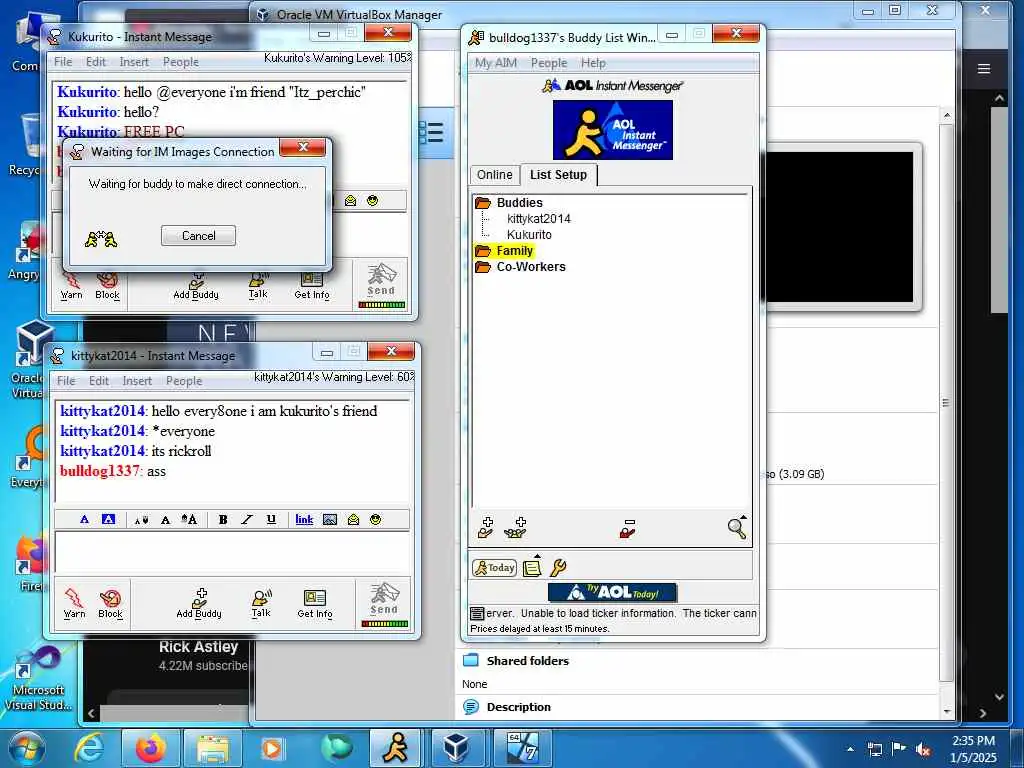The image size is (1024, 768).
Task: Toggle Underline formatting in kittykat2014 window
Action: (x=271, y=519)
